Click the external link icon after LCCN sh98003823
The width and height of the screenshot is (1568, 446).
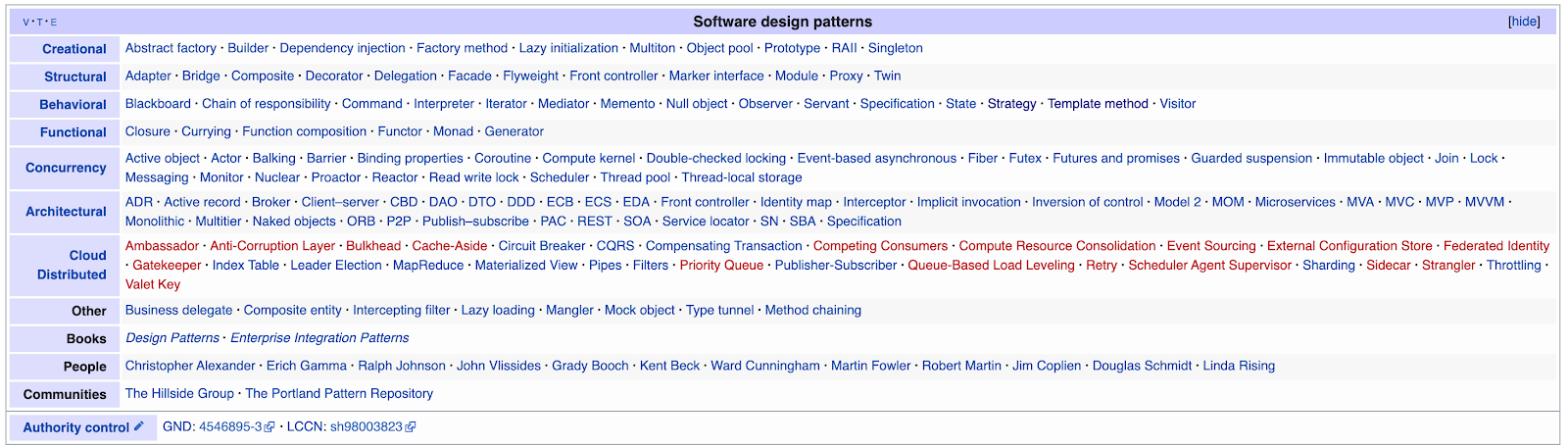[411, 427]
